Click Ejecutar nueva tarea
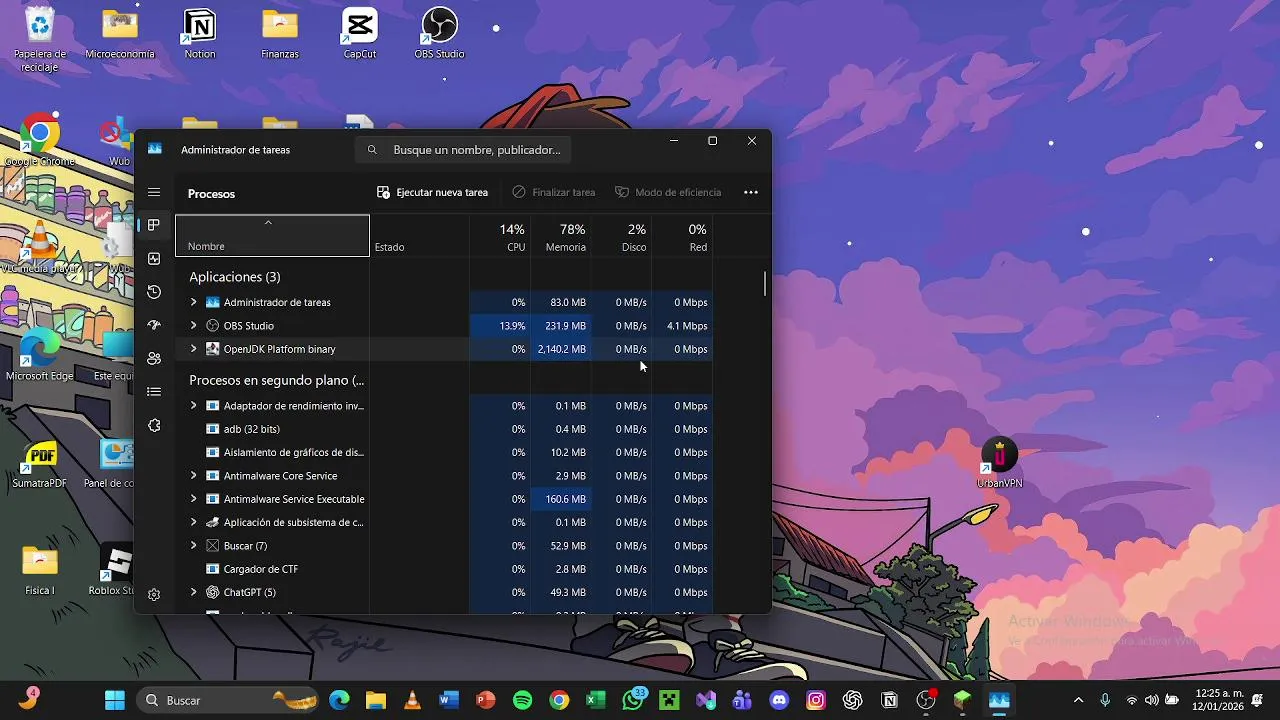 432,192
